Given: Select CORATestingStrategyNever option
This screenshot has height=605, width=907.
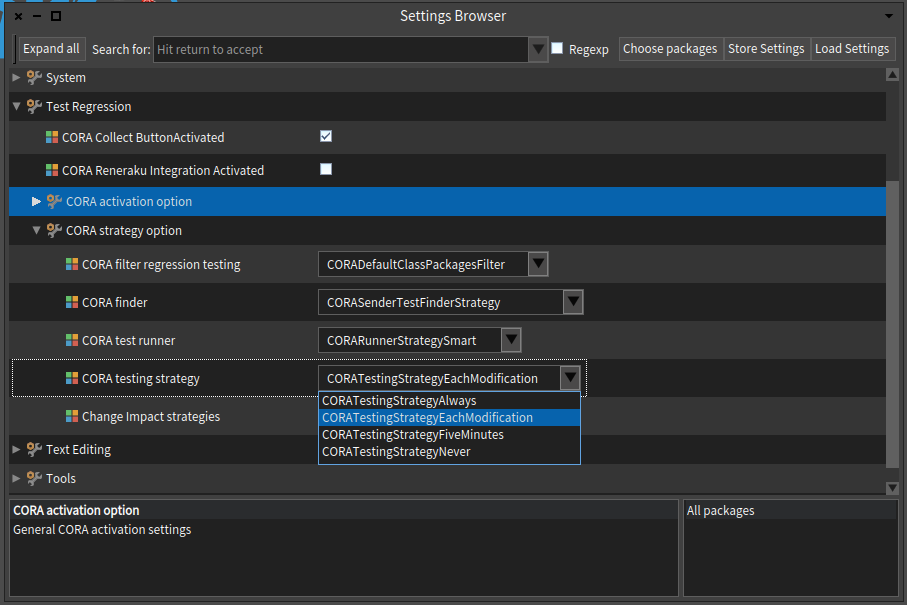Looking at the screenshot, I should point(449,451).
